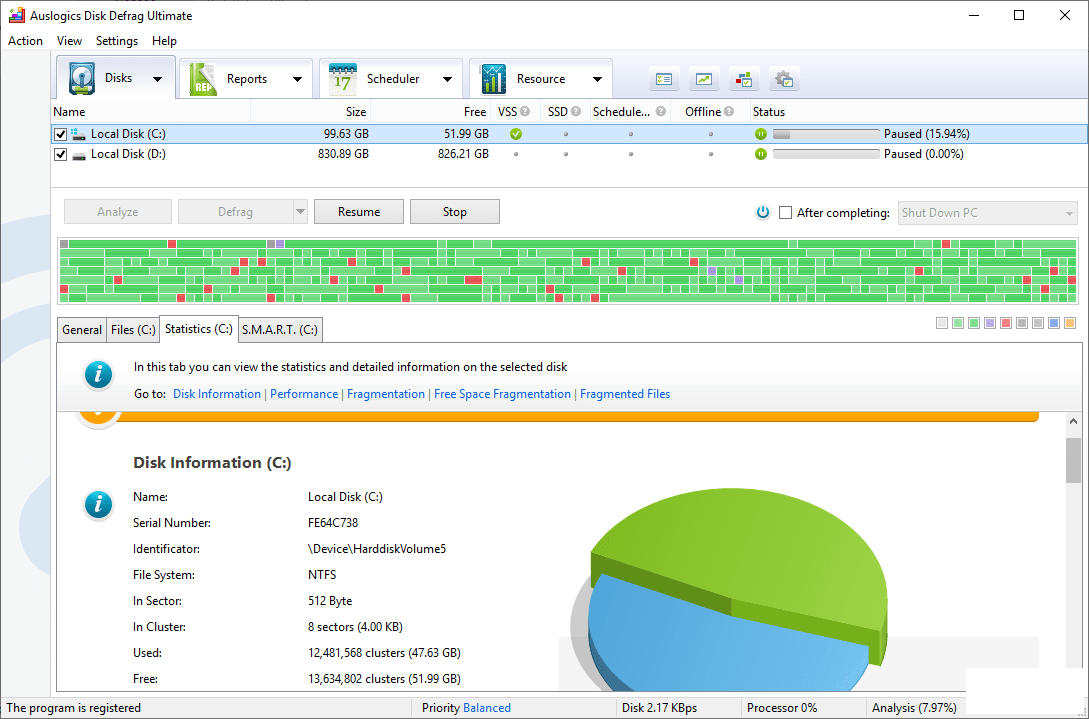1089x719 pixels.
Task: Expand the Resource dropdown arrow
Action: coord(597,79)
